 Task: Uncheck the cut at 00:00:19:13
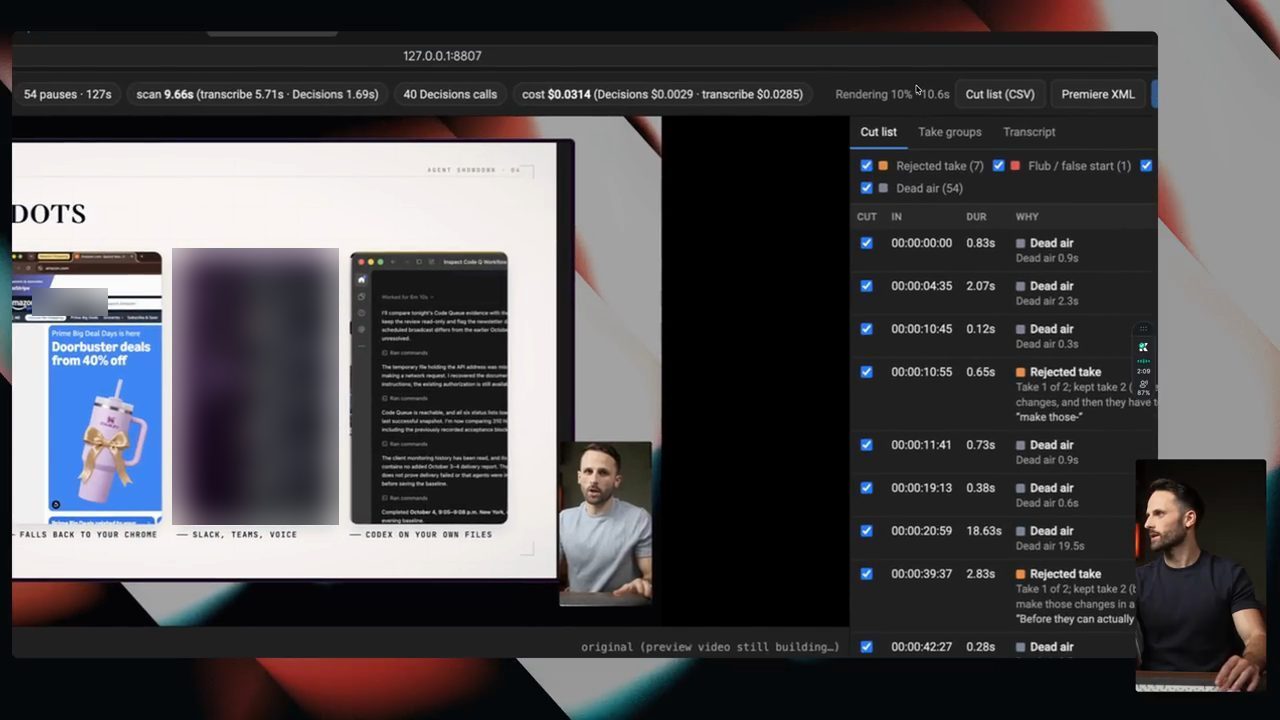tap(866, 488)
